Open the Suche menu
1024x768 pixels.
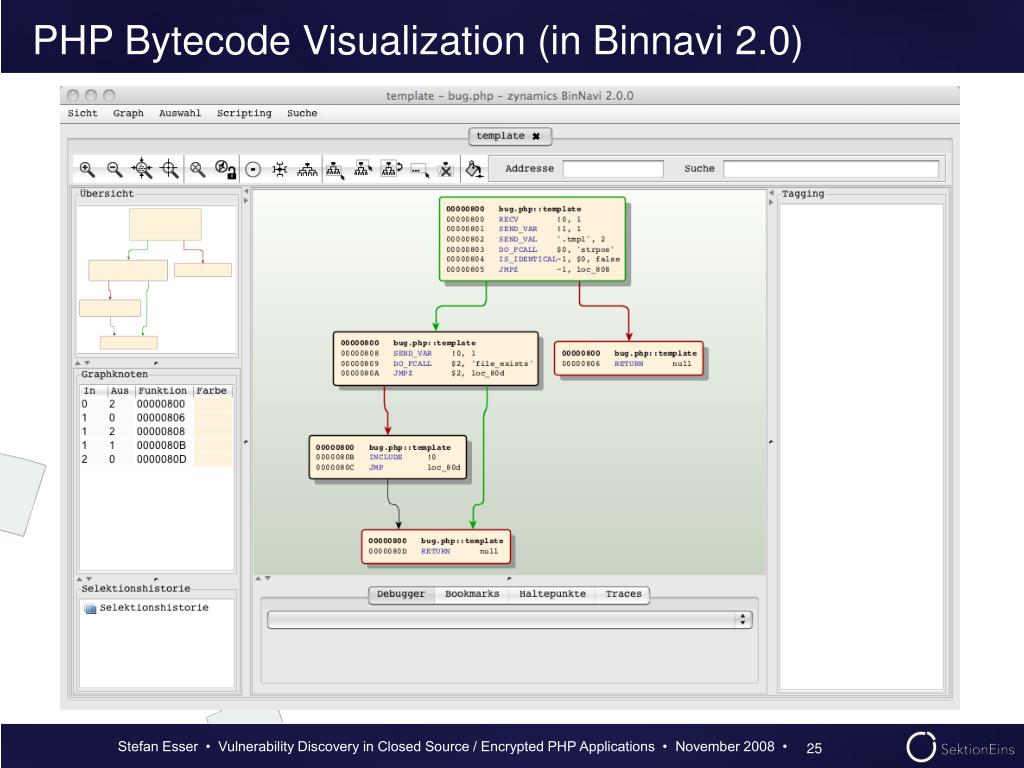pos(302,113)
